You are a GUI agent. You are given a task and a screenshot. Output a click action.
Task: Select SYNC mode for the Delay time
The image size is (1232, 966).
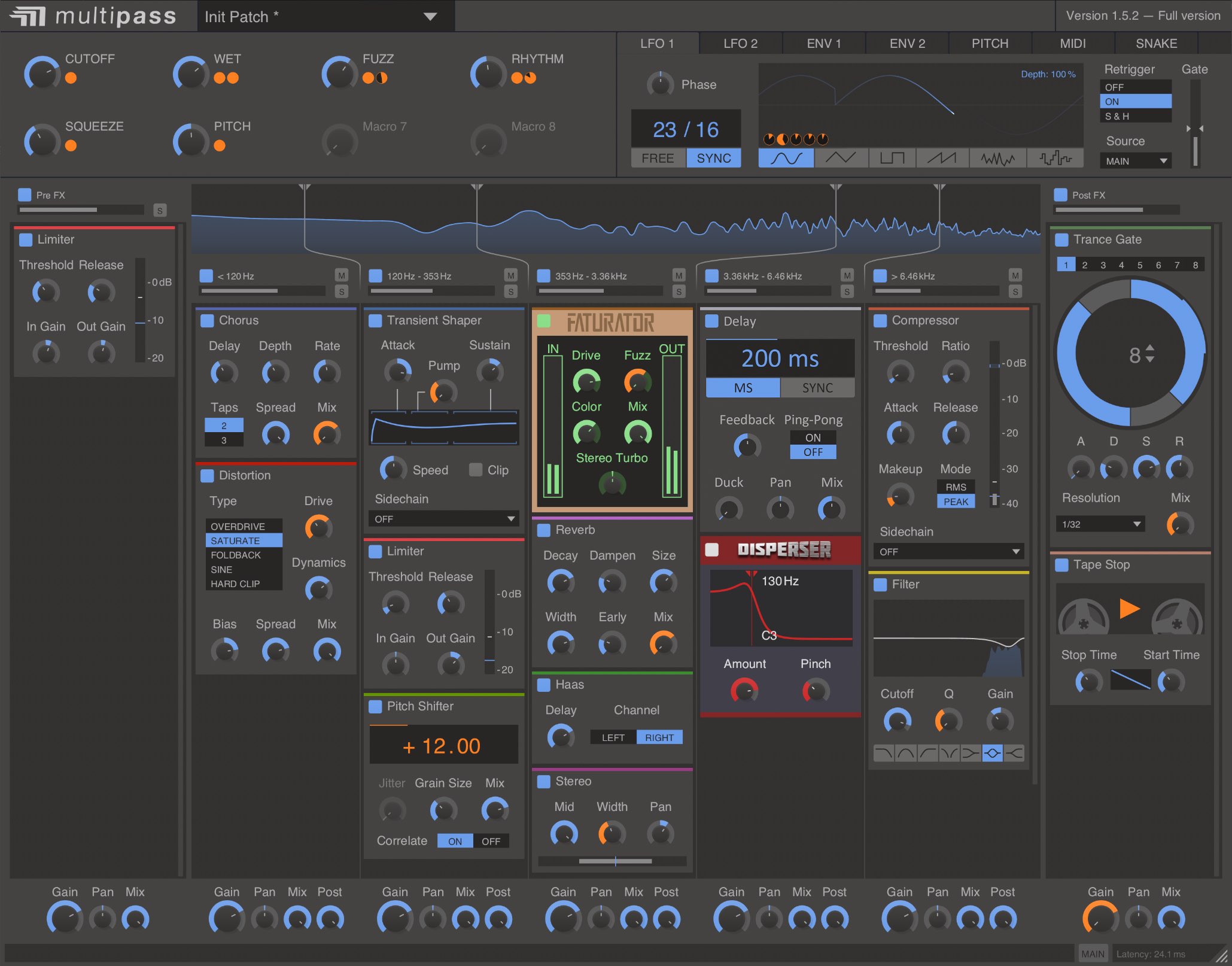pos(817,388)
